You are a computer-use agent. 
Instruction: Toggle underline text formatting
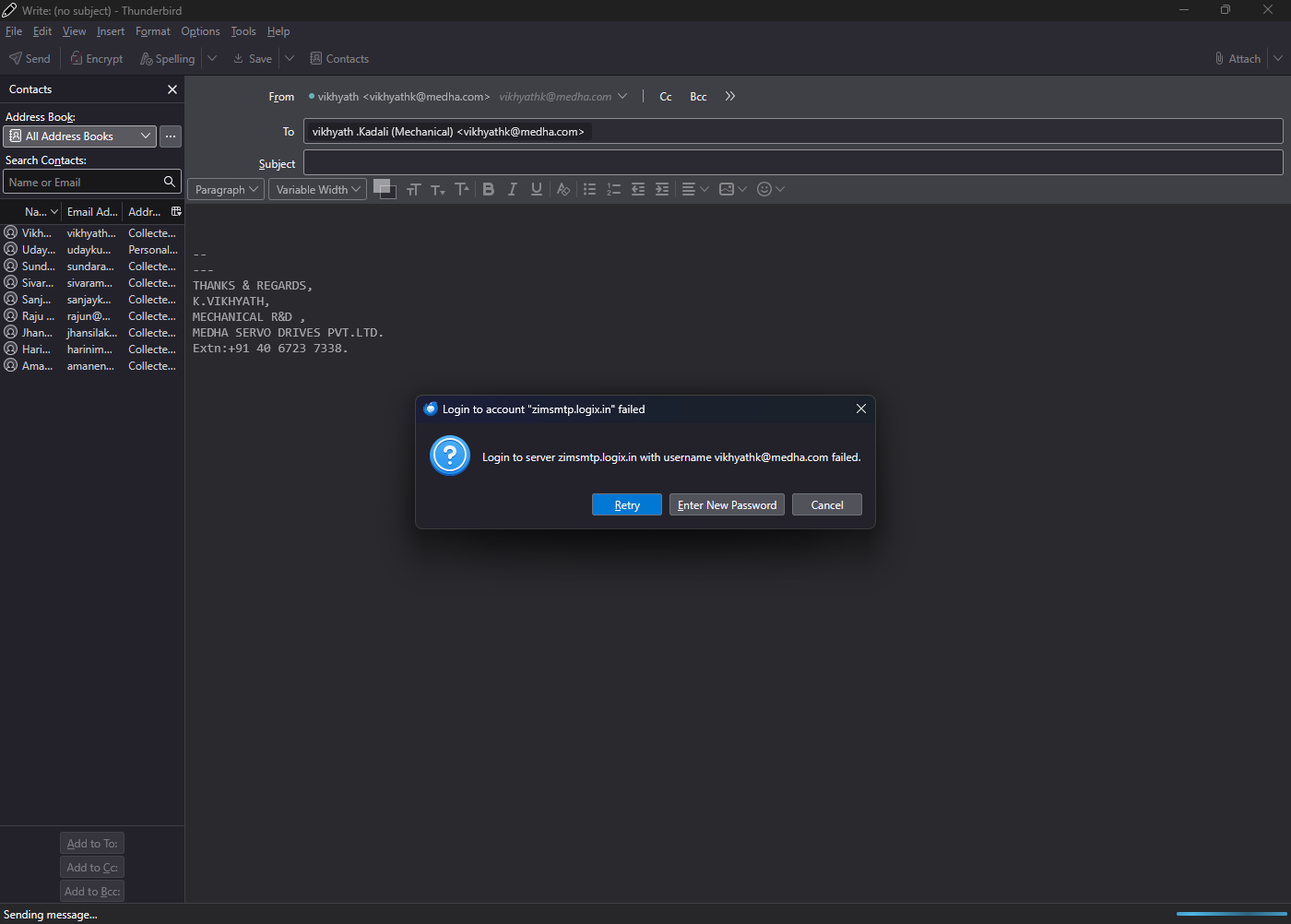point(537,189)
